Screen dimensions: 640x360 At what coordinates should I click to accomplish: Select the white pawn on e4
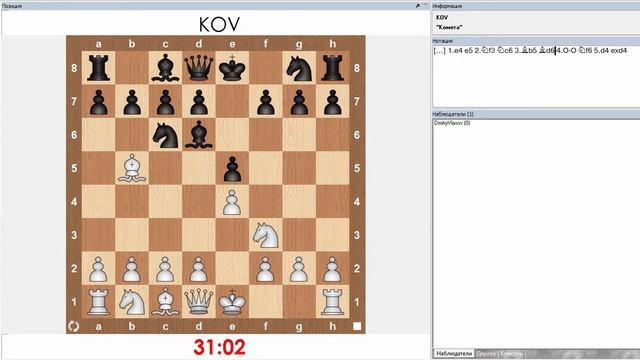pyautogui.click(x=232, y=202)
